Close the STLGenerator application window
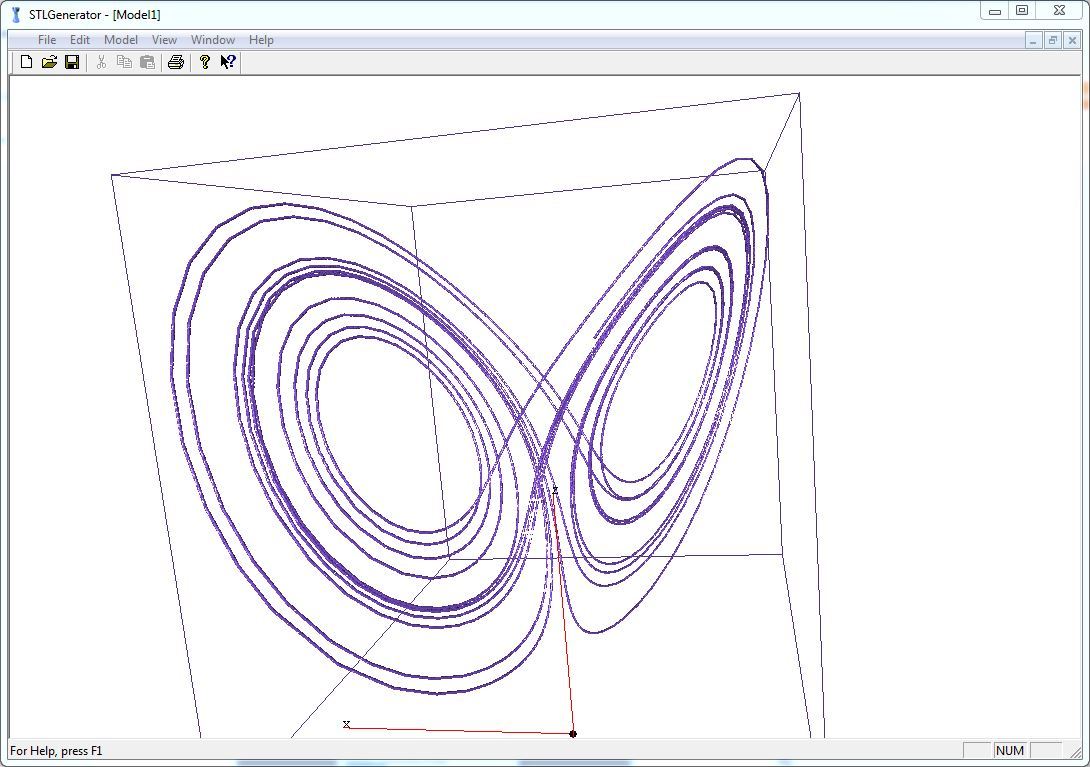Image resolution: width=1090 pixels, height=767 pixels. tap(1059, 10)
